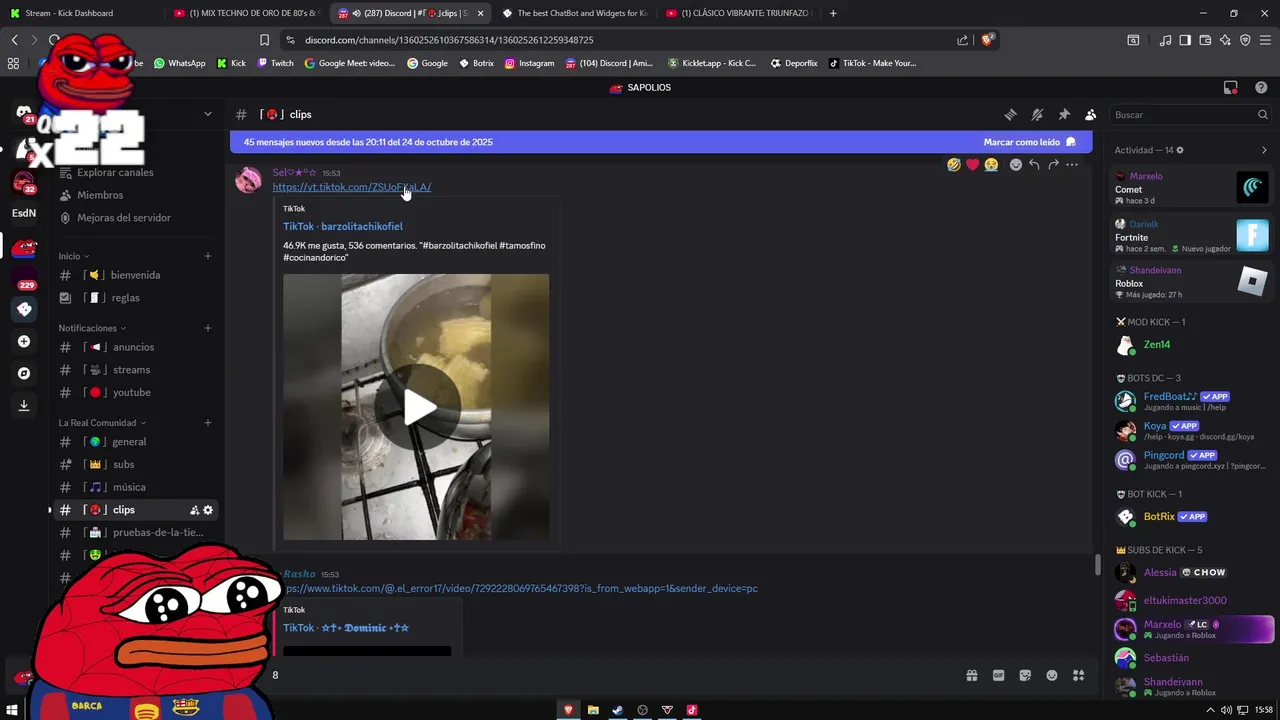Open vt.tiktok.com link in message

pos(352,187)
